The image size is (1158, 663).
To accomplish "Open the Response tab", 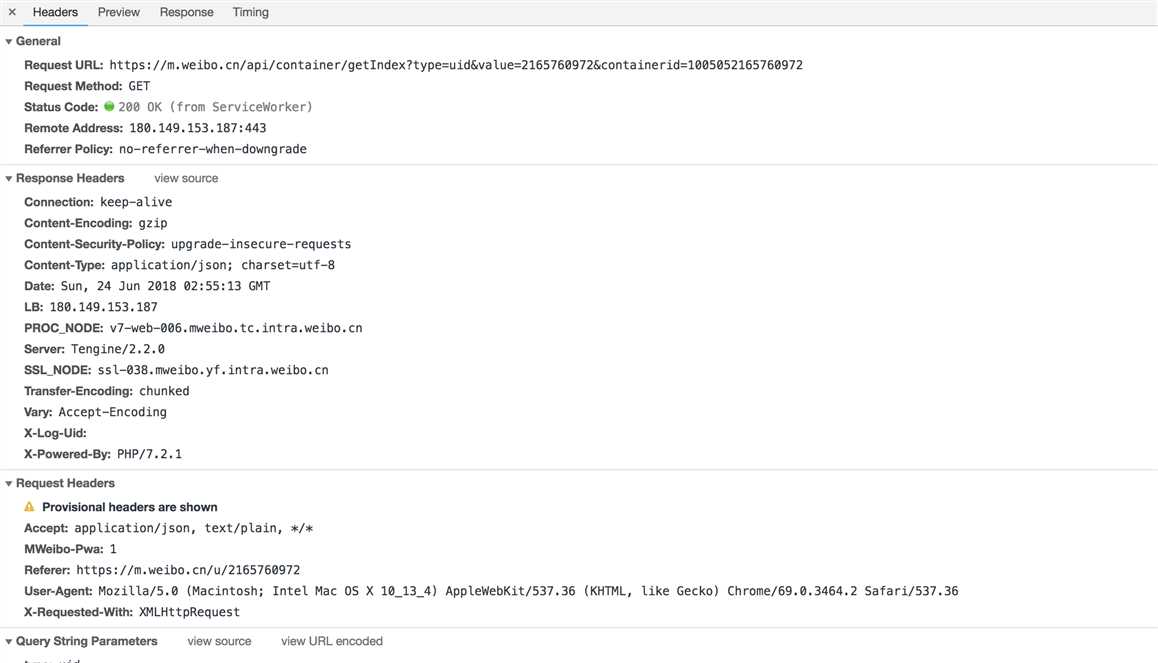I will pos(186,13).
